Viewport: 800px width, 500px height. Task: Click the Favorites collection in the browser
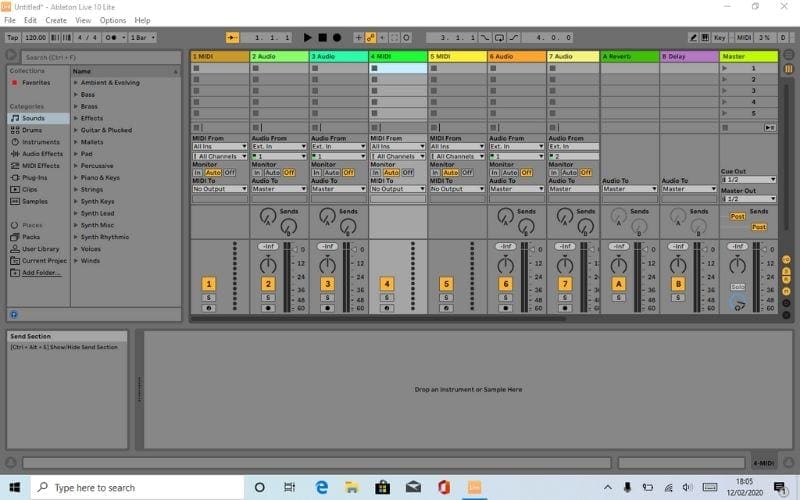pos(36,83)
